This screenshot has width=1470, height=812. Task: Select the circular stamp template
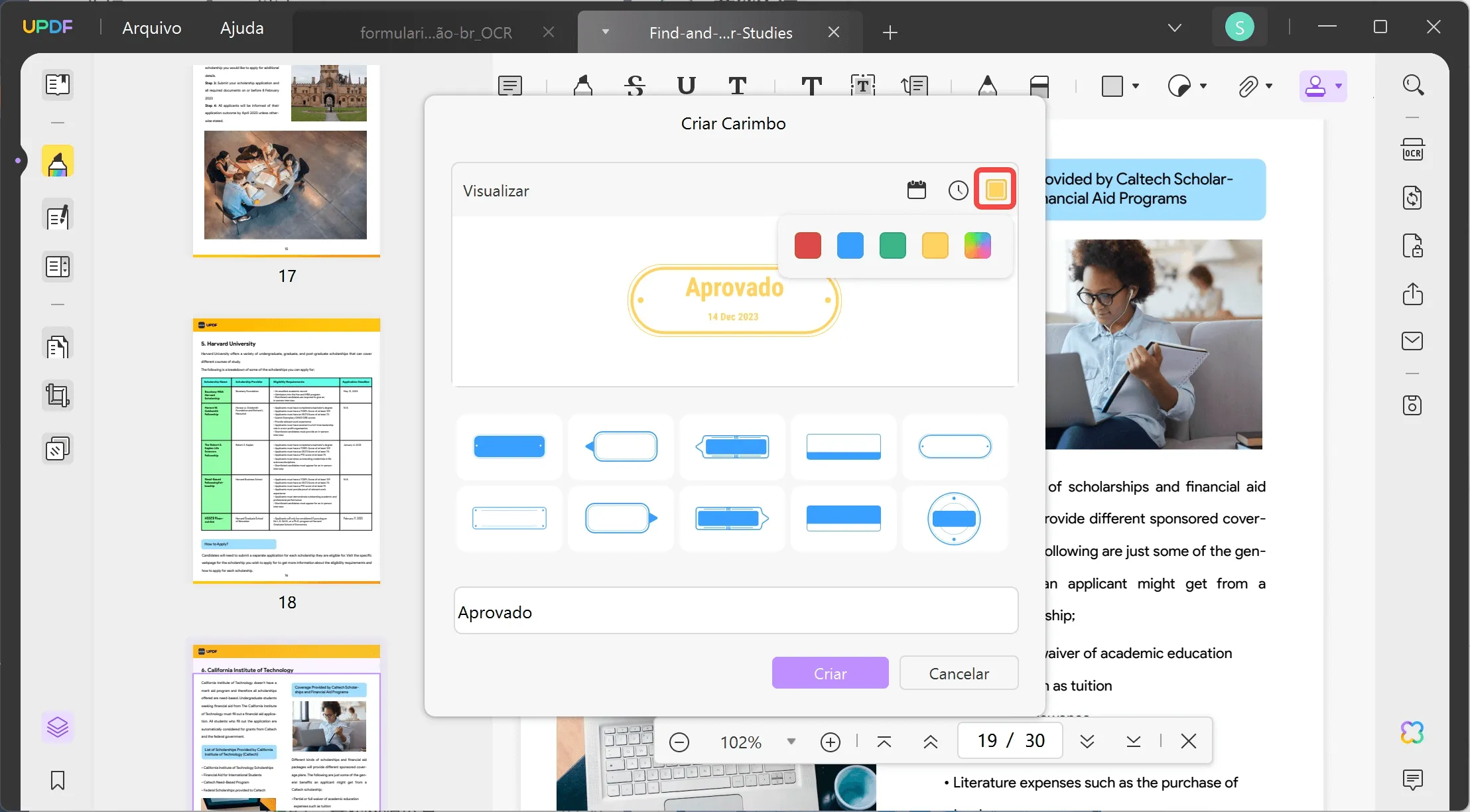pos(955,519)
